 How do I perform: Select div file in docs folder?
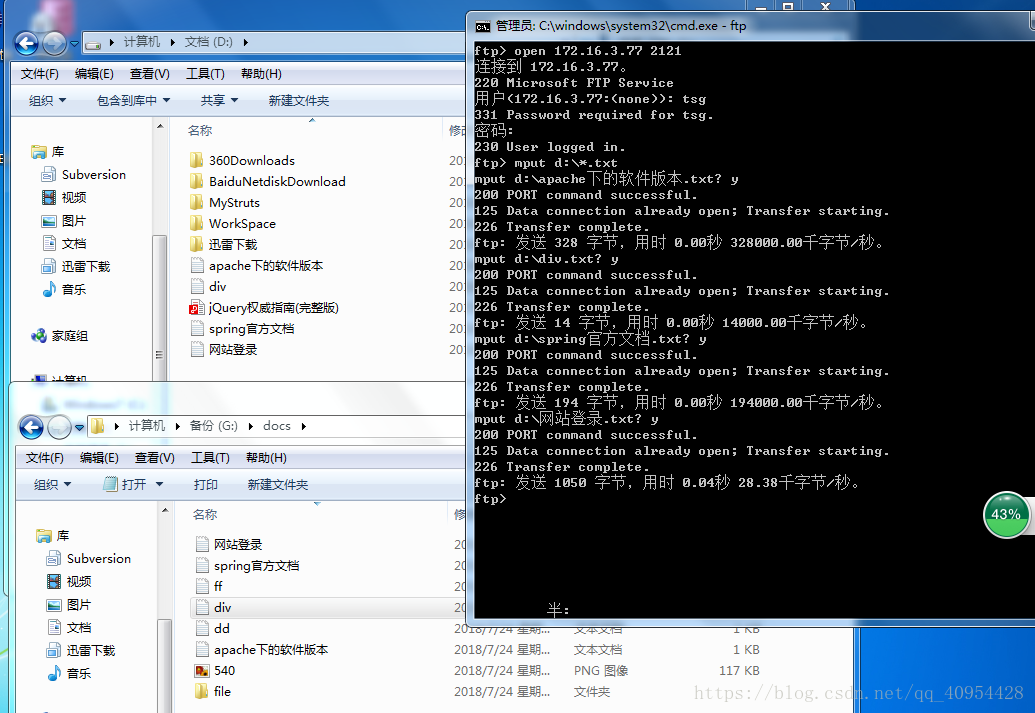pos(213,607)
